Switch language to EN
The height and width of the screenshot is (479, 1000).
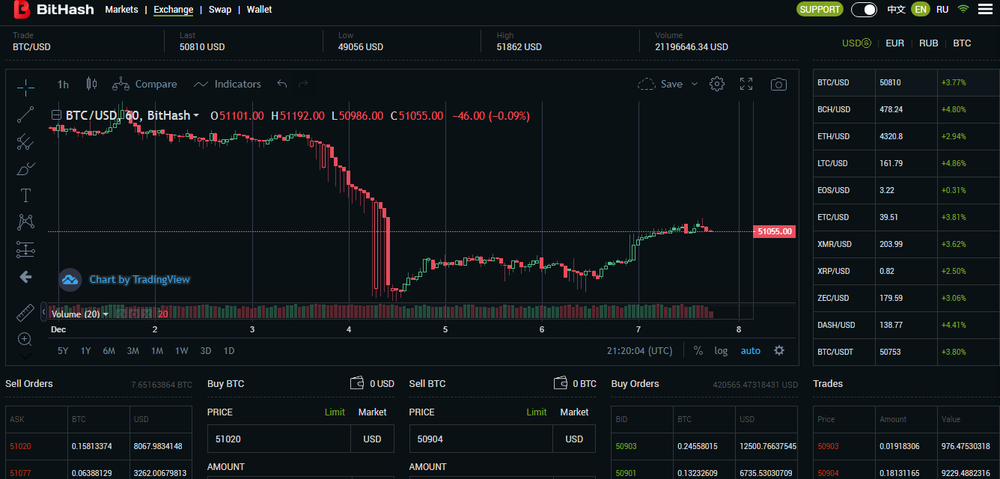920,10
